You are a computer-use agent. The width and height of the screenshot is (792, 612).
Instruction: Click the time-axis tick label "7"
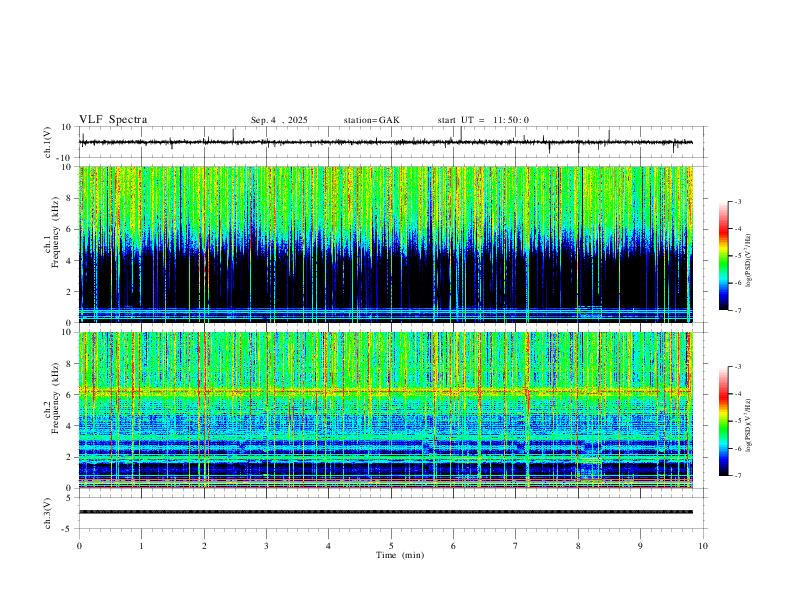point(516,546)
